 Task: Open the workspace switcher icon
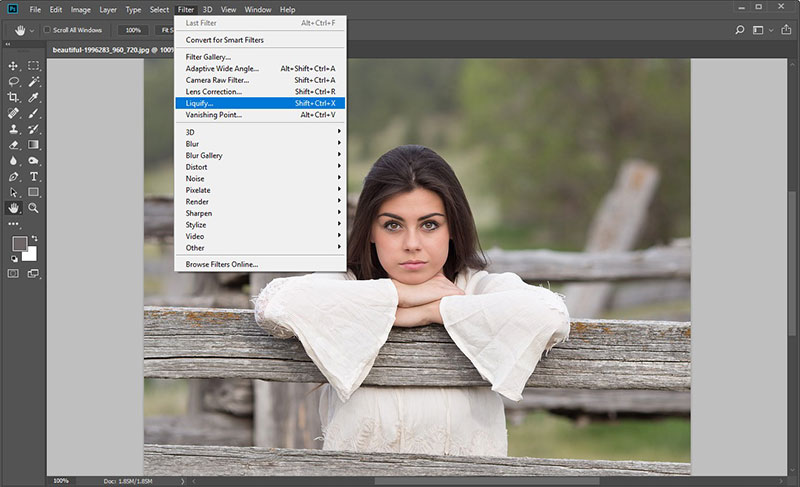click(x=758, y=30)
